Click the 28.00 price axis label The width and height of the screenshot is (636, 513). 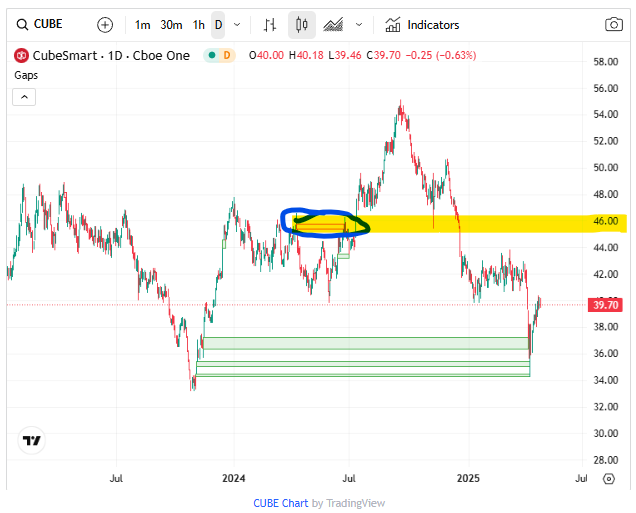click(606, 460)
